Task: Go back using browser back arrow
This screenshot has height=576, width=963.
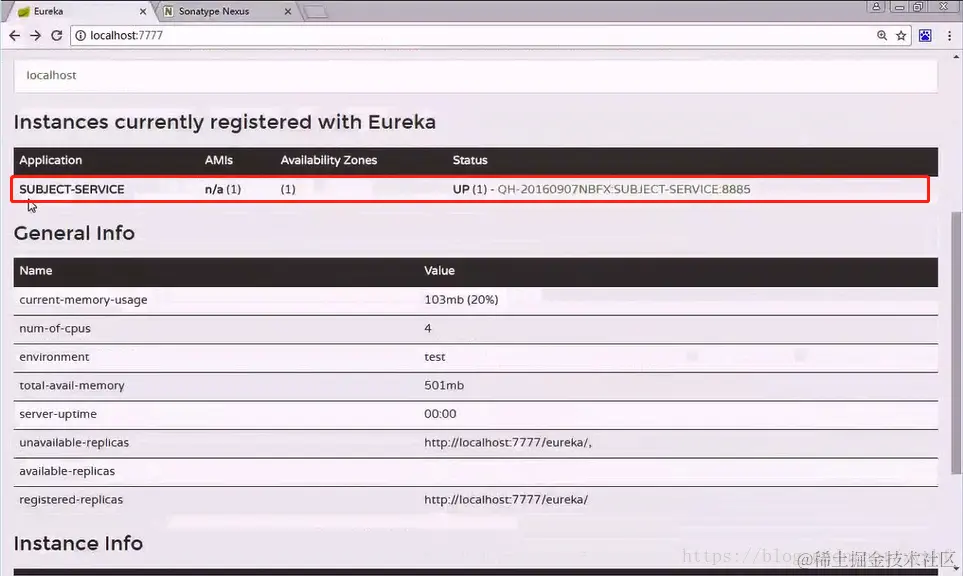Action: tap(15, 36)
